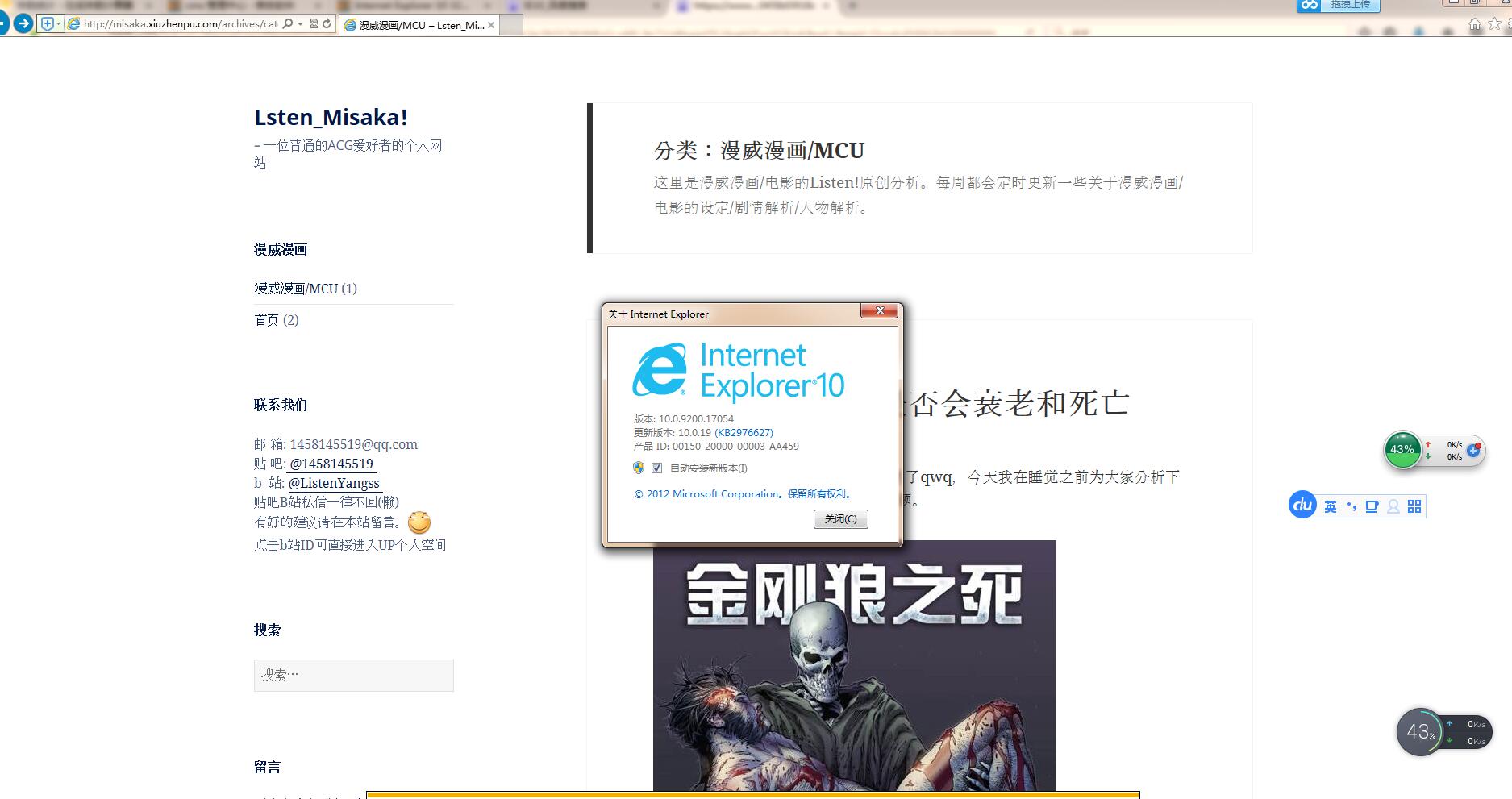Click the Baidu cloud icon at the top

pos(1309,5)
